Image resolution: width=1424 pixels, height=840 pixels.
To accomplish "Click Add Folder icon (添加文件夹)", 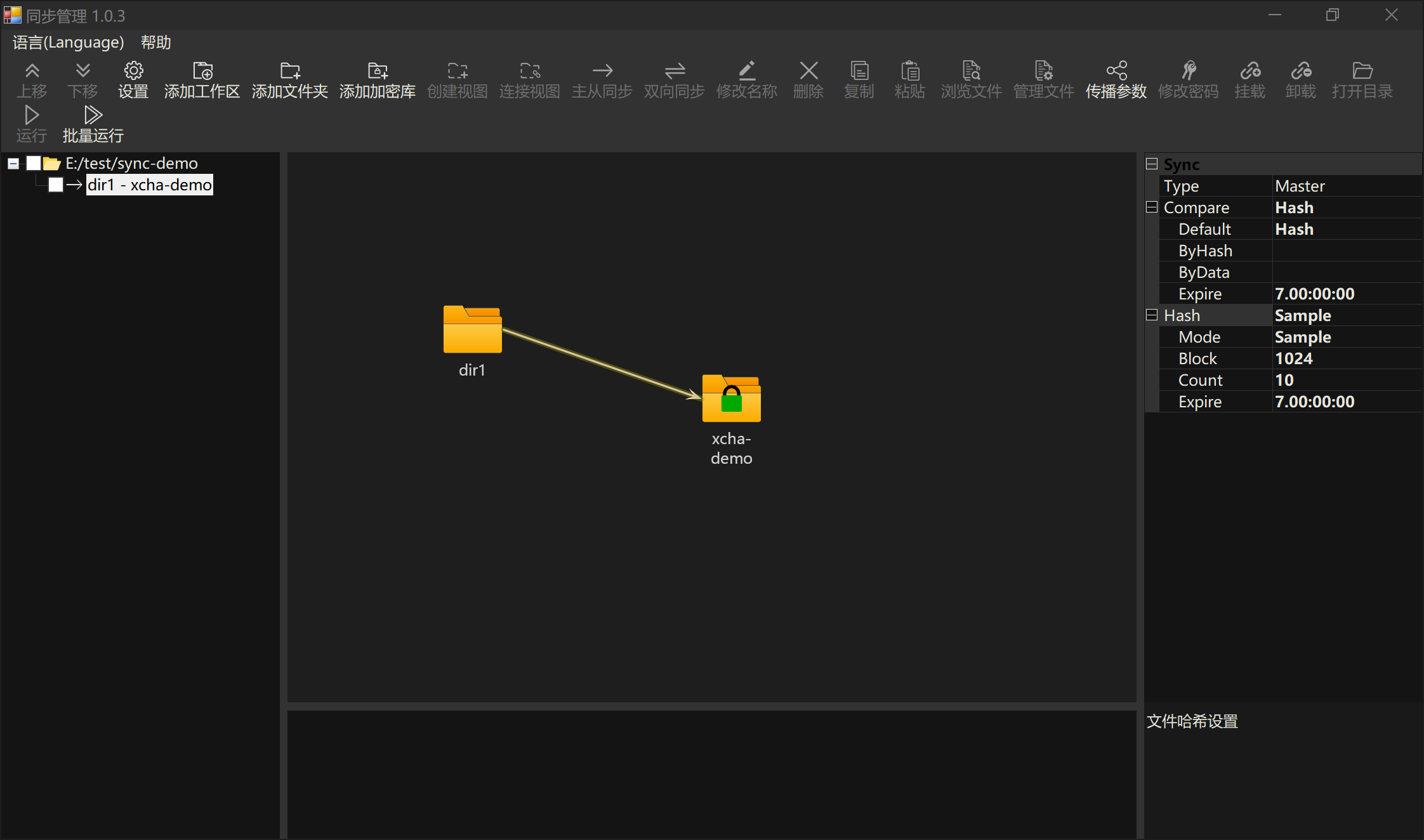I will (x=290, y=70).
